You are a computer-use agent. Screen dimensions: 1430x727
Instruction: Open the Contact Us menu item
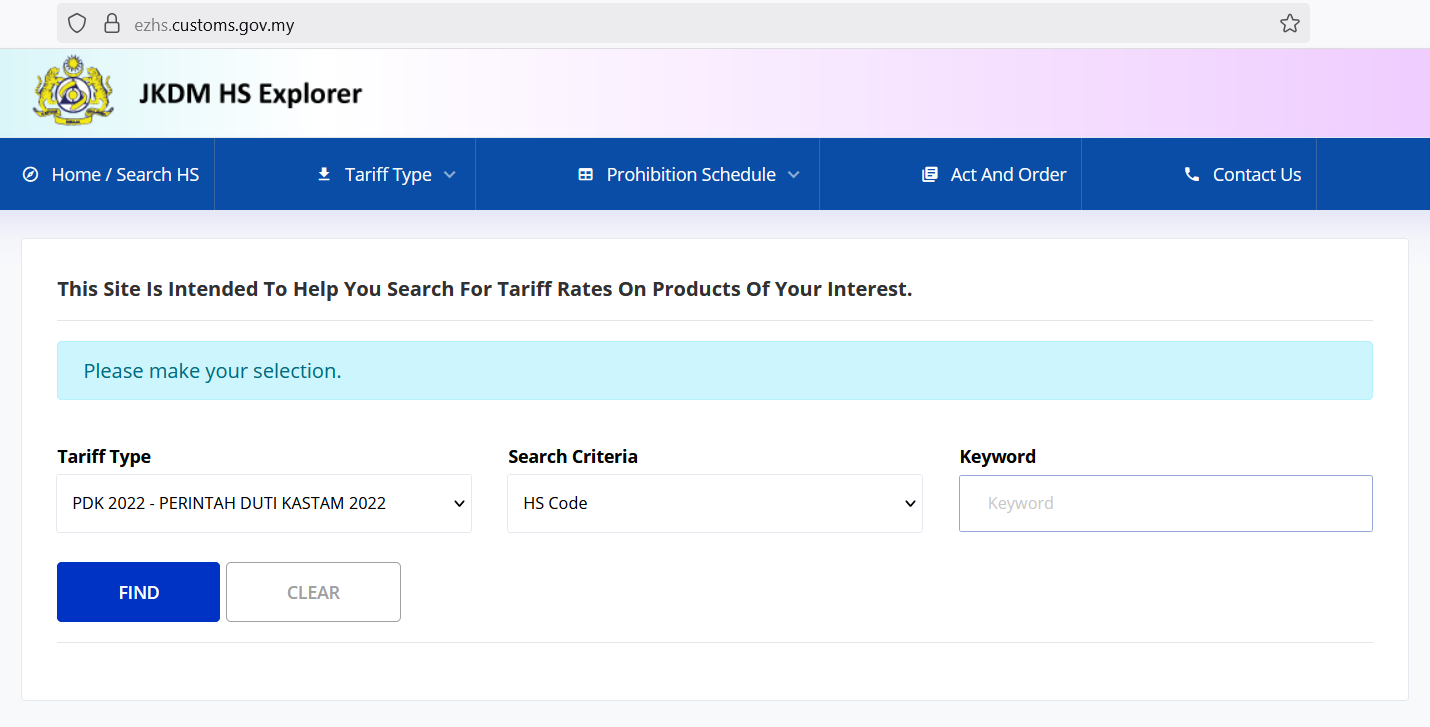tap(1256, 175)
